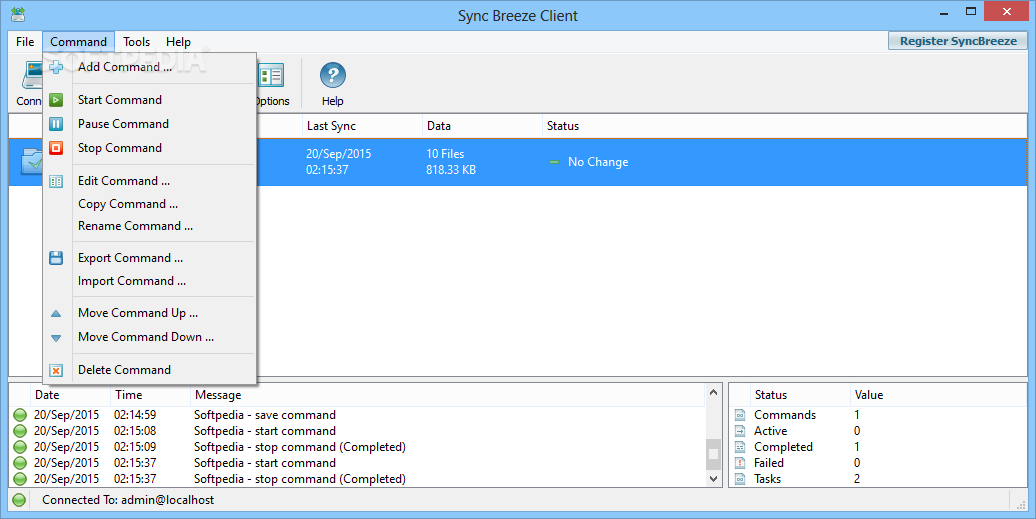Click the 10 Files data cell
Image resolution: width=1036 pixels, height=519 pixels.
click(x=445, y=154)
